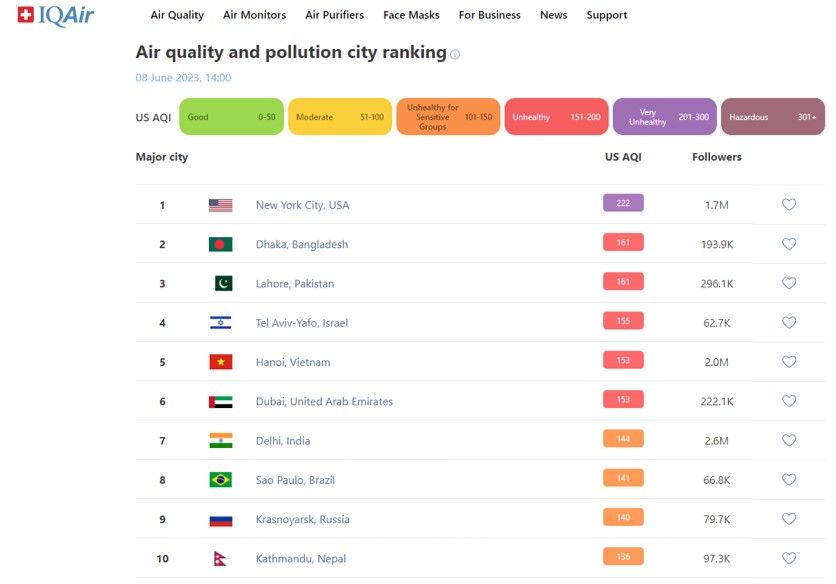Screen dimensions: 836x584
Task: Click the Followers column header
Action: point(717,157)
